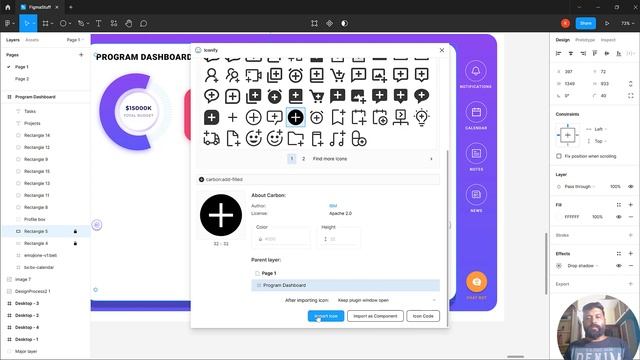Toggle the contrast mask icon
This screenshot has height=360, width=640.
coord(344,23)
